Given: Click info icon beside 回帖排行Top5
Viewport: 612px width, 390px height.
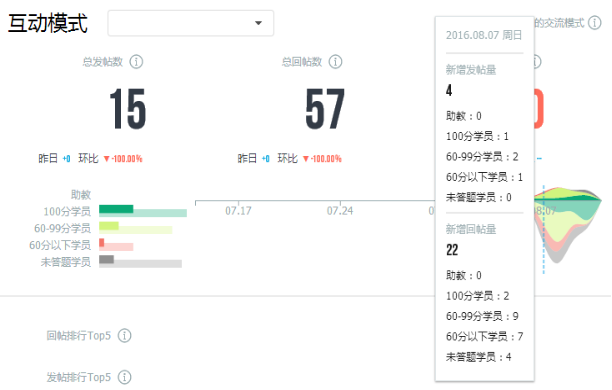Looking at the screenshot, I should click(125, 336).
